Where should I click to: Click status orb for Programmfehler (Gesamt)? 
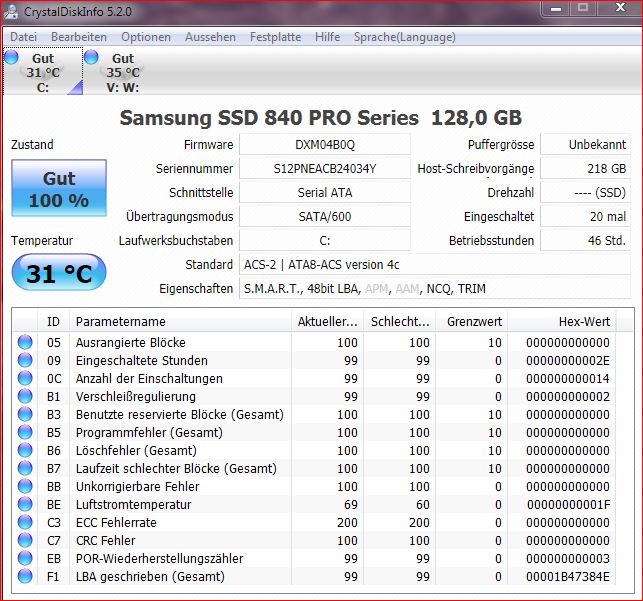tap(25, 432)
